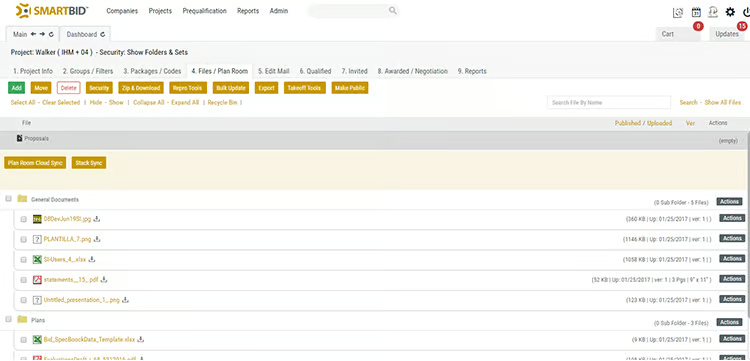Viewport: 750px width, 361px height.
Task: Check the Untitled_presentation_1_.png checkbox
Action: pyautogui.click(x=23, y=300)
